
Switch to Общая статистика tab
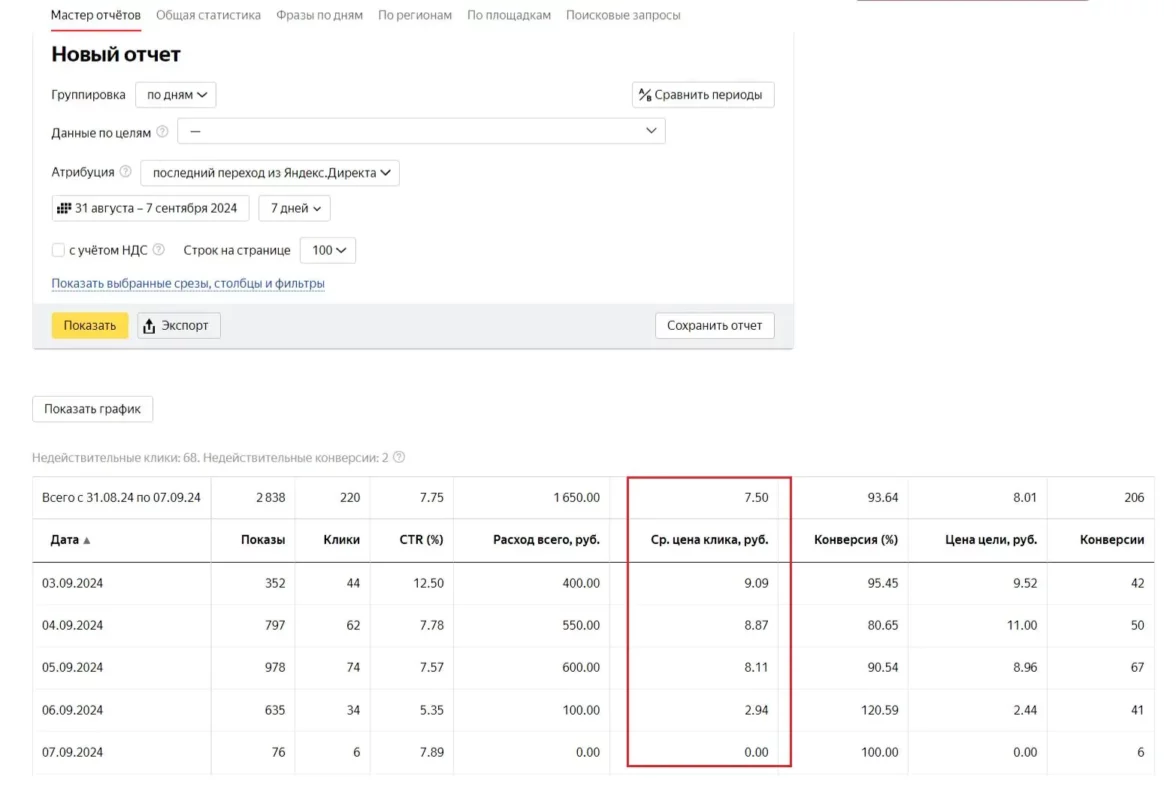(208, 15)
